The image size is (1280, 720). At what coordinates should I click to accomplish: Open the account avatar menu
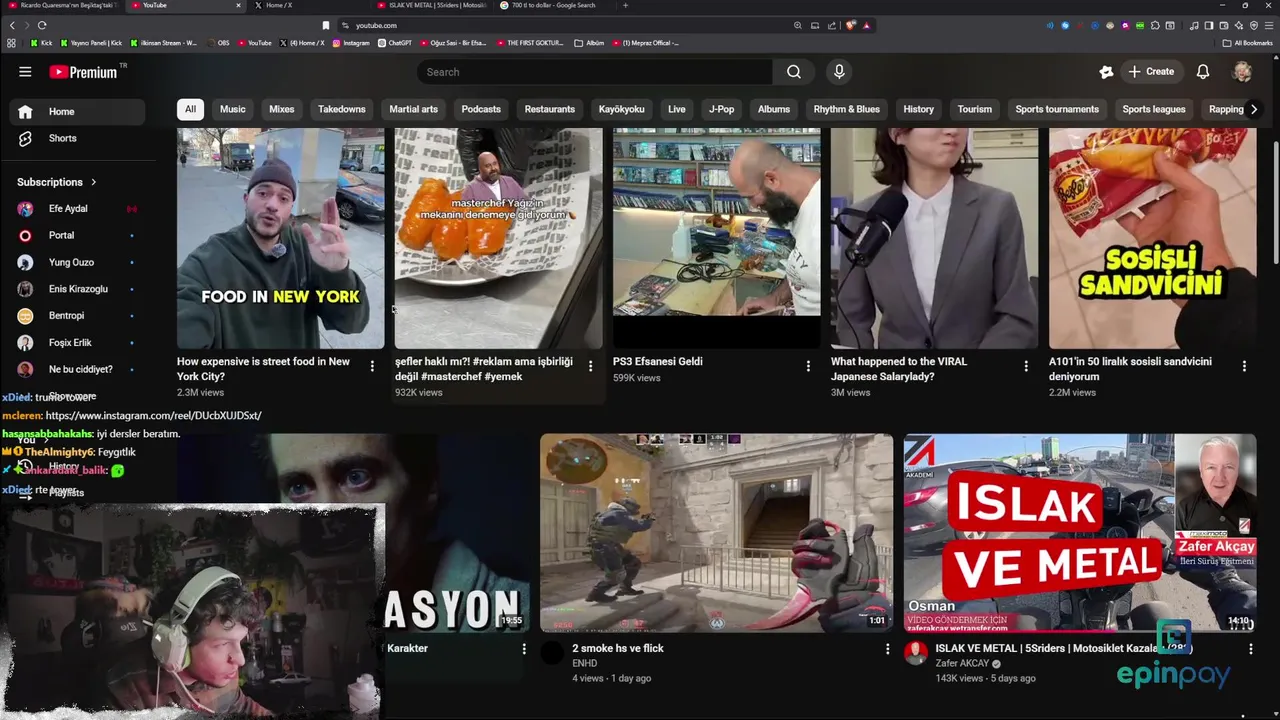1242,72
